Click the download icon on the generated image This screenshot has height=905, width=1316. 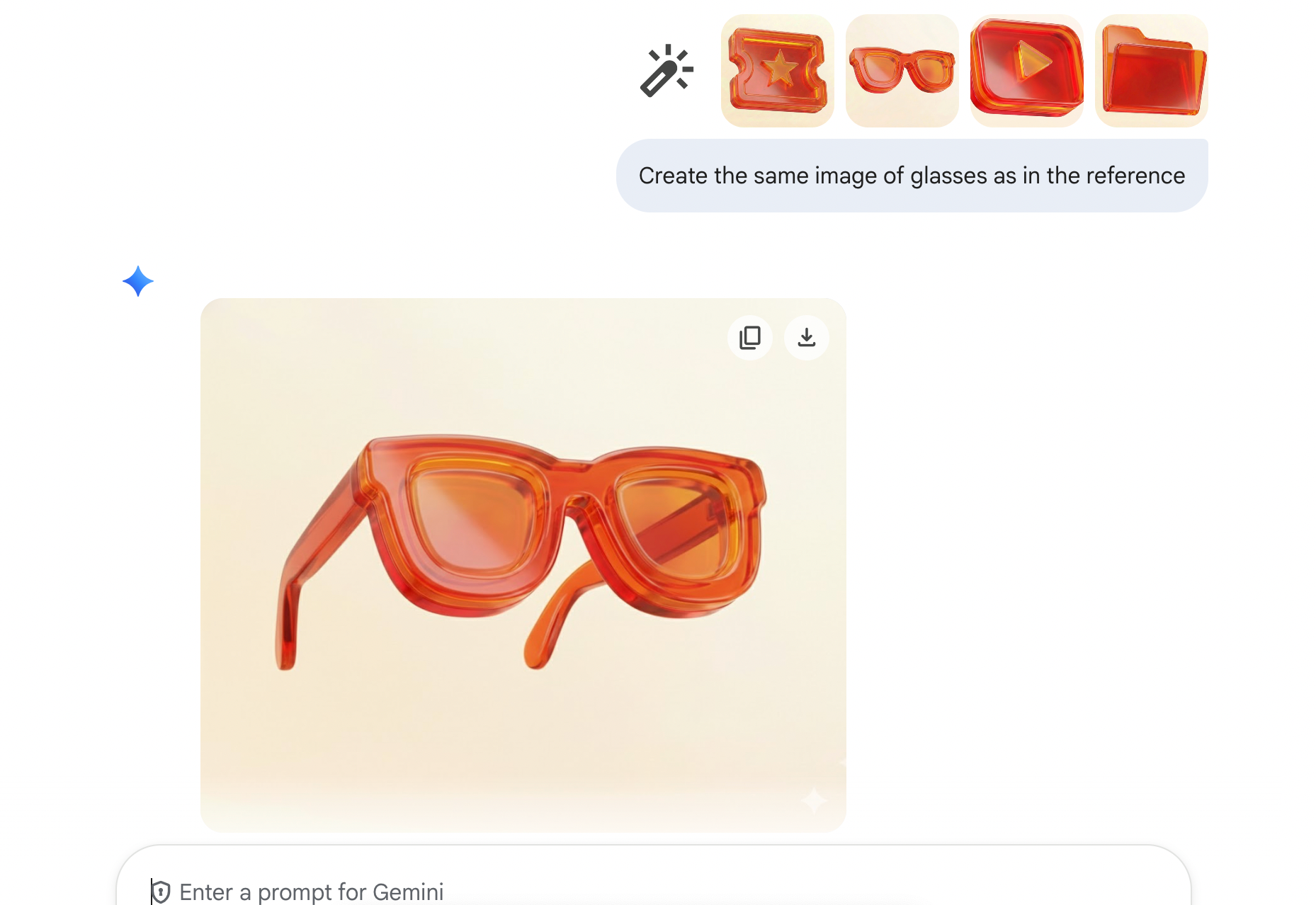coord(806,338)
